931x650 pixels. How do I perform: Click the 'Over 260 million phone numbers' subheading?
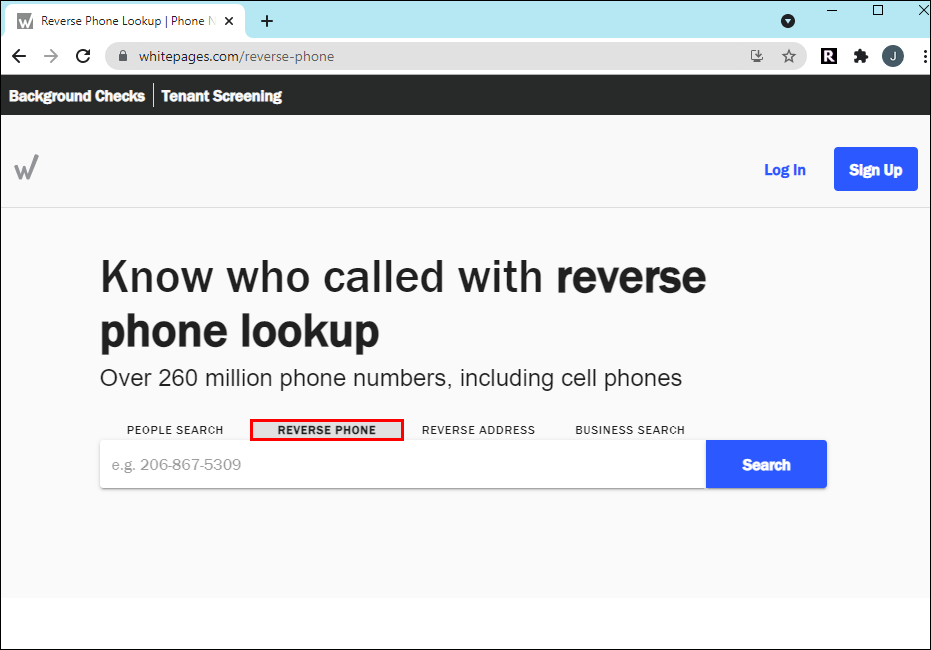coord(391,378)
